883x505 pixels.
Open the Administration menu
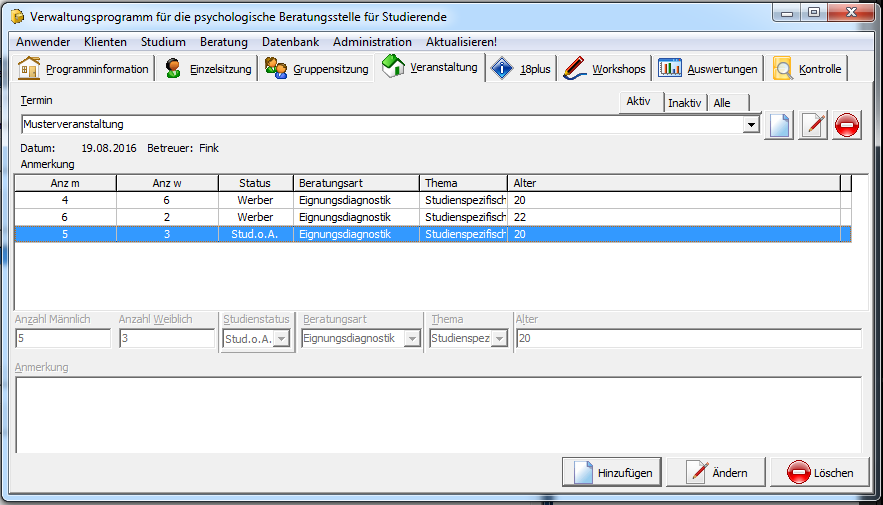[372, 42]
